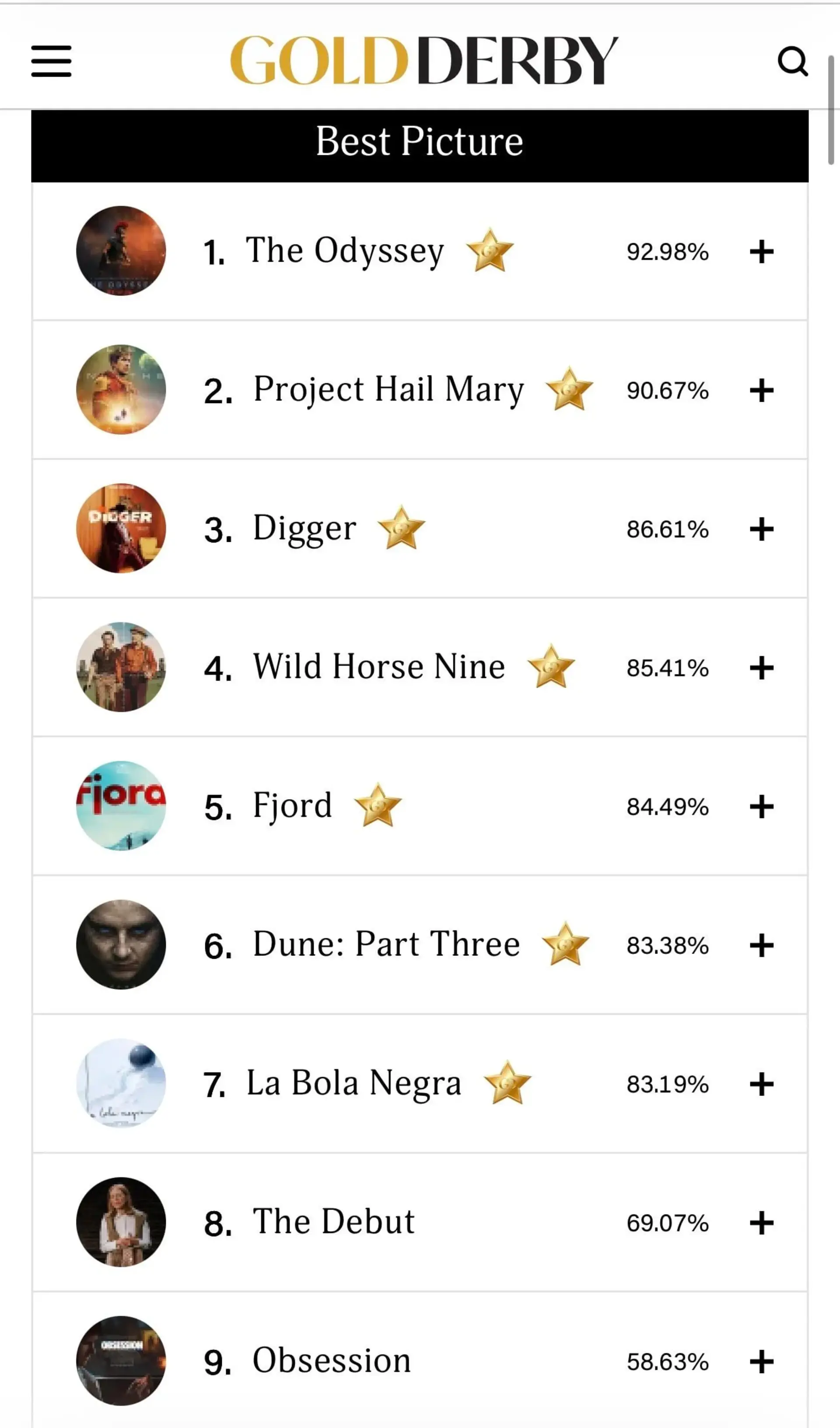This screenshot has height=1428, width=840.
Task: Click the Fjord poster thumbnail
Action: click(x=121, y=805)
